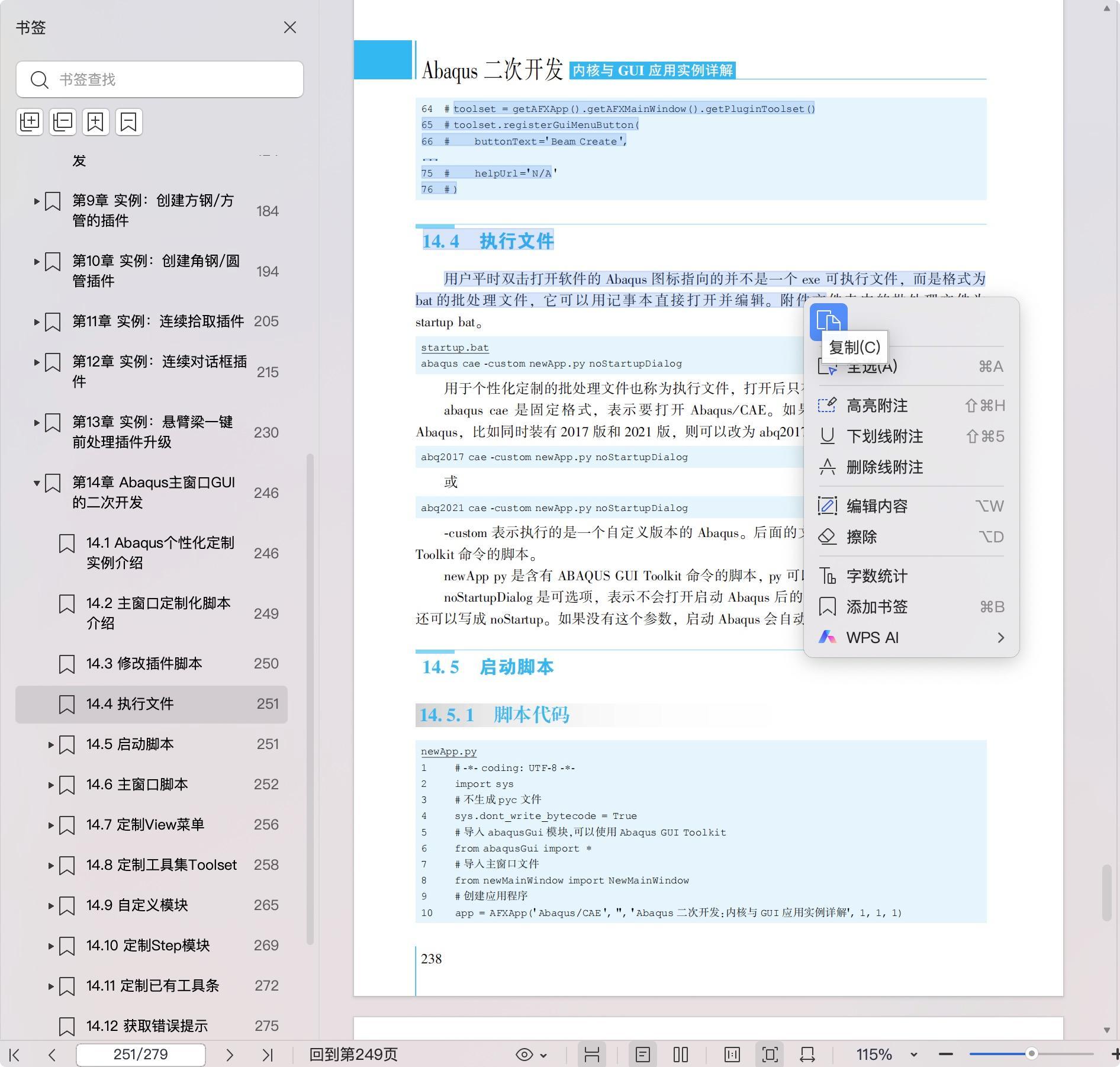Screen dimensions: 1120x1067
Task: Click the 回到第249页 link
Action: (x=353, y=1055)
